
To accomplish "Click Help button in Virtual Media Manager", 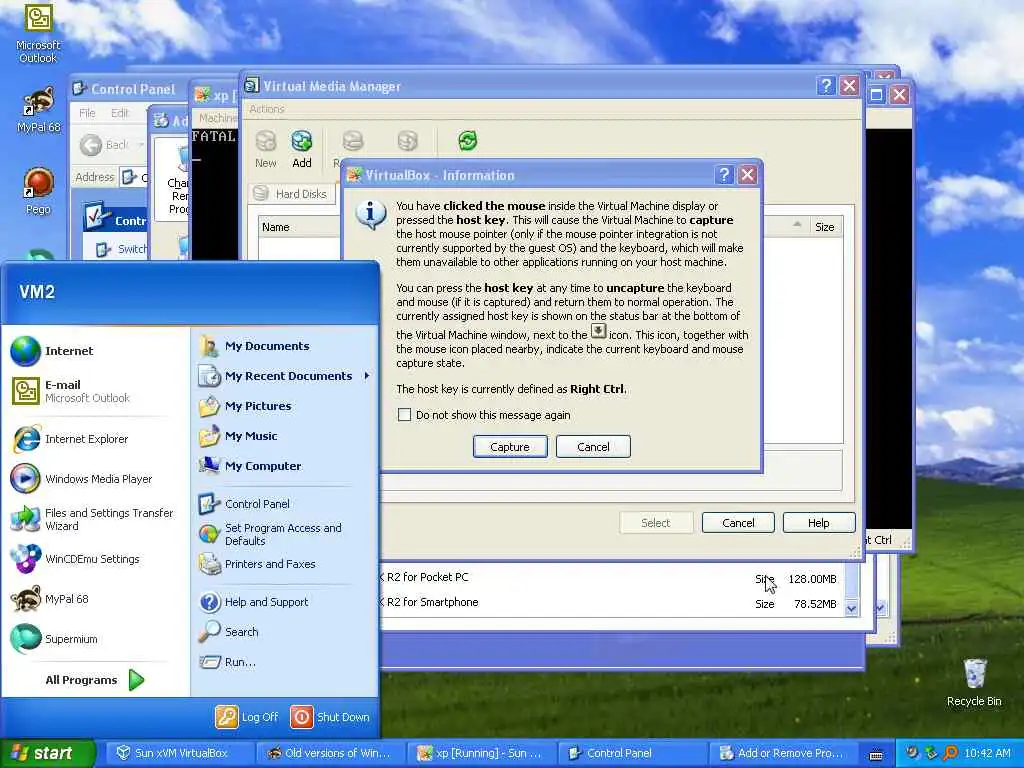I will tap(819, 522).
